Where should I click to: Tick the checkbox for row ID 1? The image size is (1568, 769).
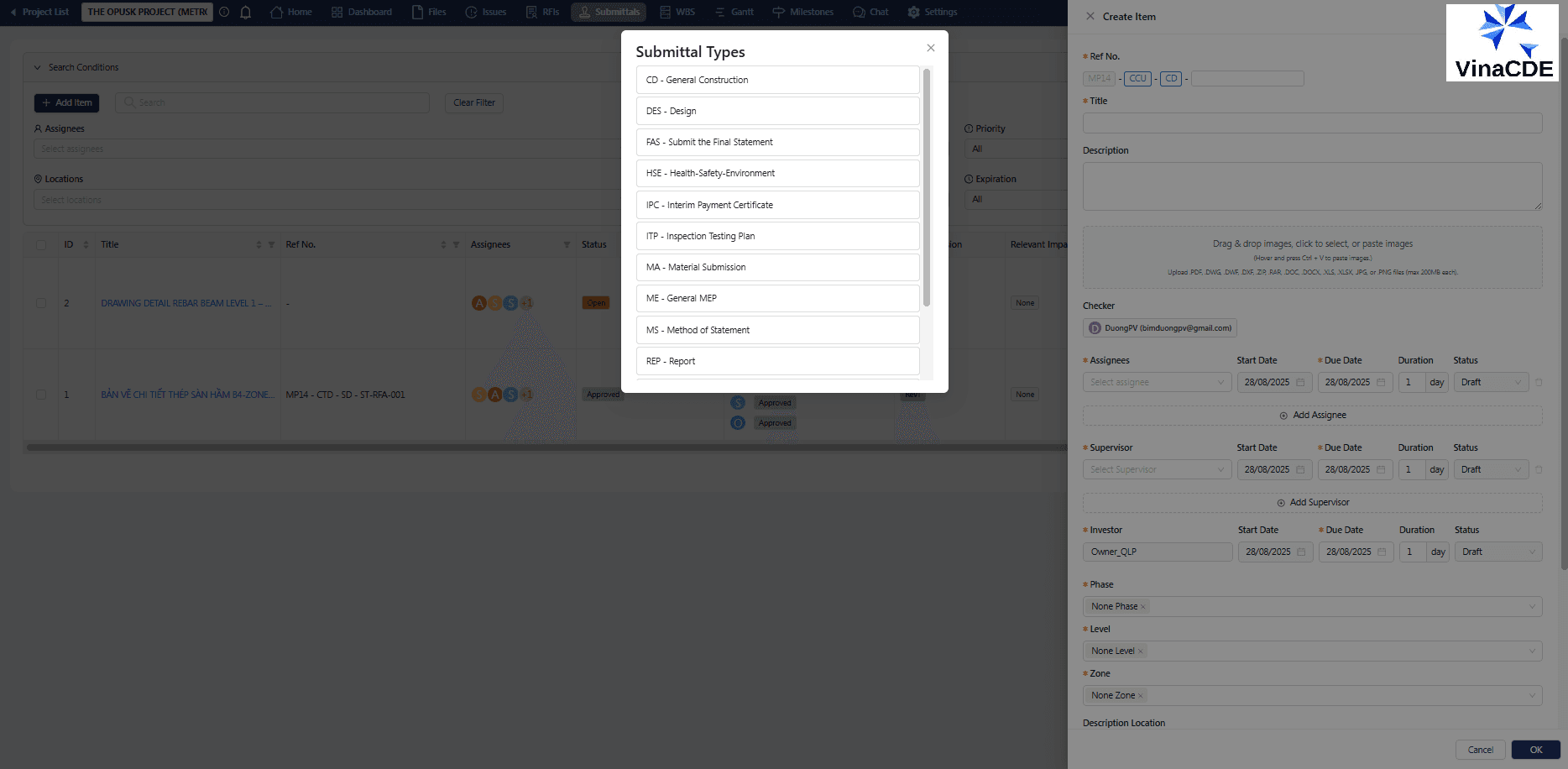tap(41, 395)
